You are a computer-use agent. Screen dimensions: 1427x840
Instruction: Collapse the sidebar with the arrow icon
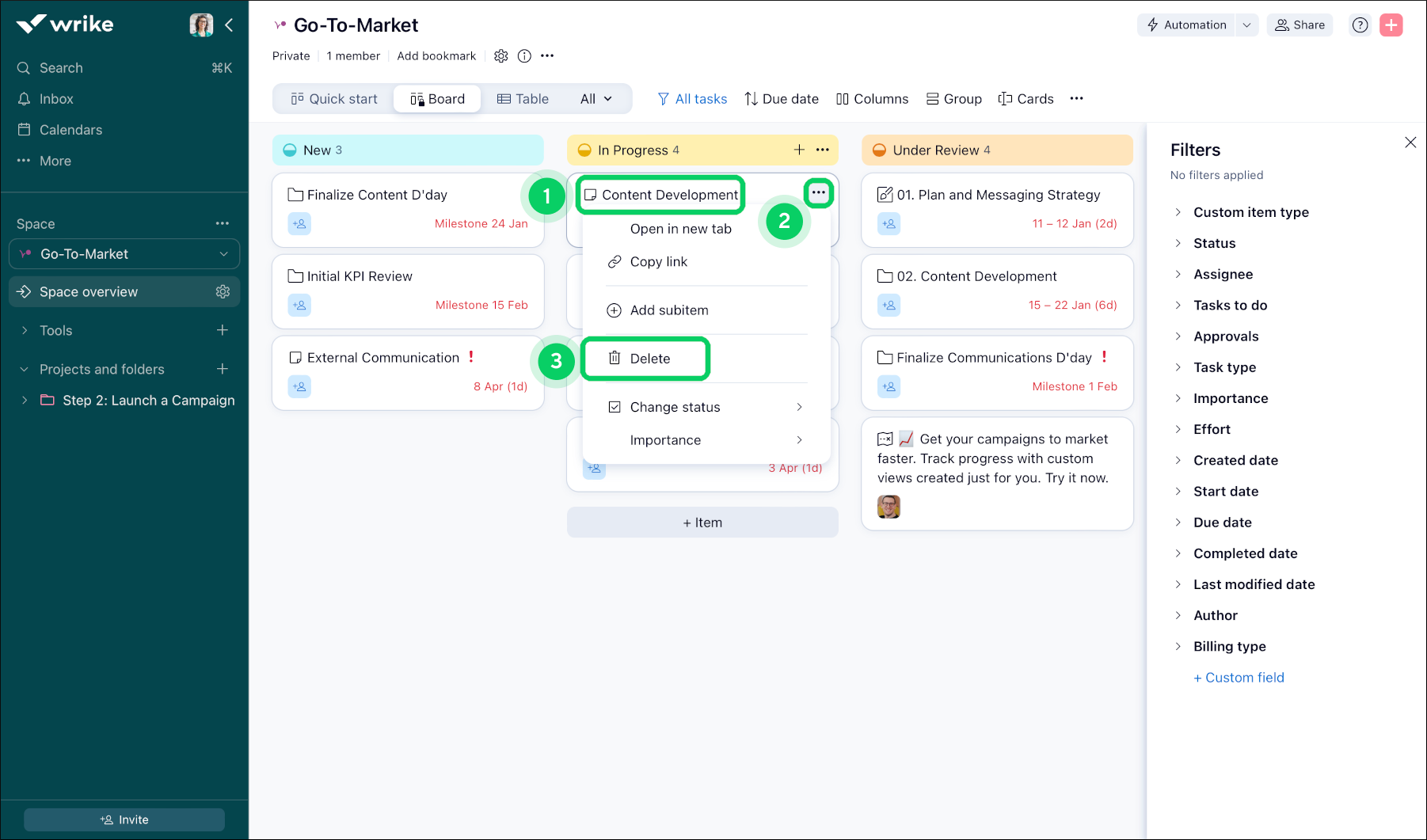[x=229, y=25]
